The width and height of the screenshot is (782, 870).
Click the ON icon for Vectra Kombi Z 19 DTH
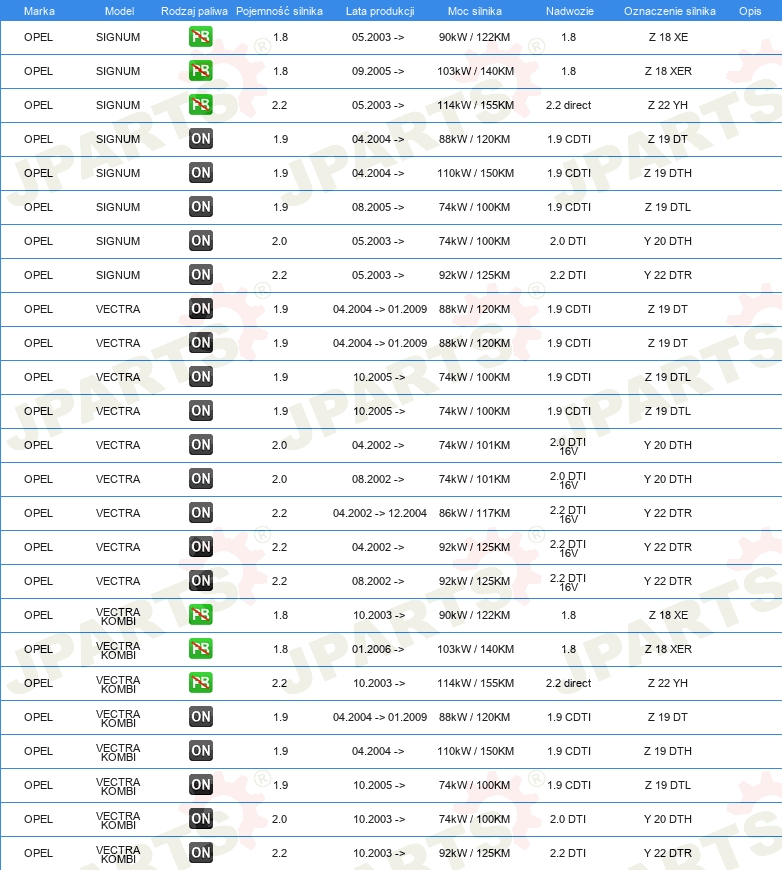(x=200, y=751)
